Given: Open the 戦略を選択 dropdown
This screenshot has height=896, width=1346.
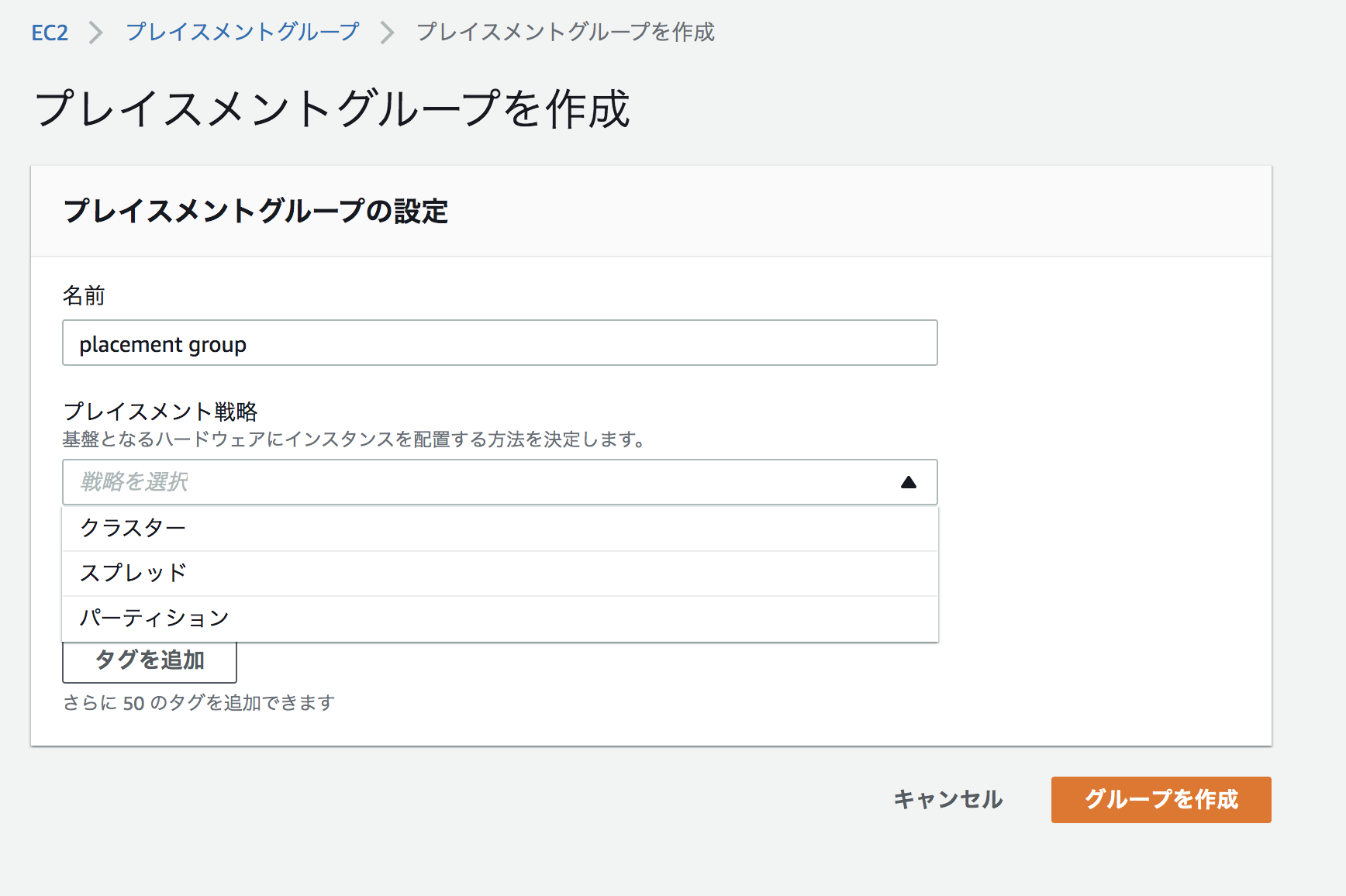Looking at the screenshot, I should click(465, 482).
